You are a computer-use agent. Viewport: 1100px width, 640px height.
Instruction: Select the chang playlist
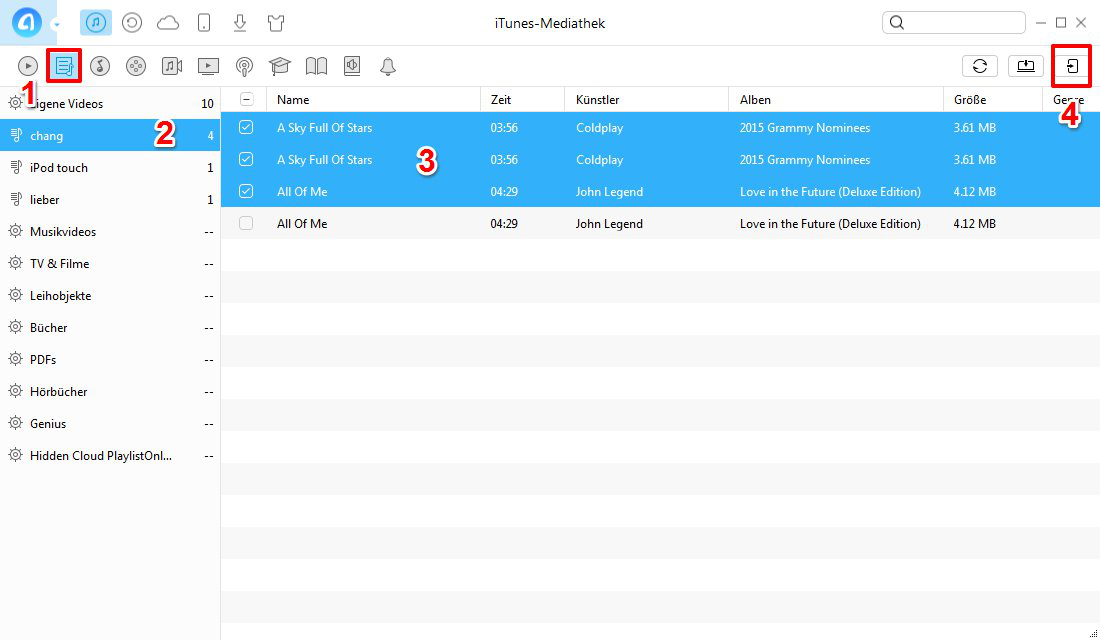pos(110,135)
